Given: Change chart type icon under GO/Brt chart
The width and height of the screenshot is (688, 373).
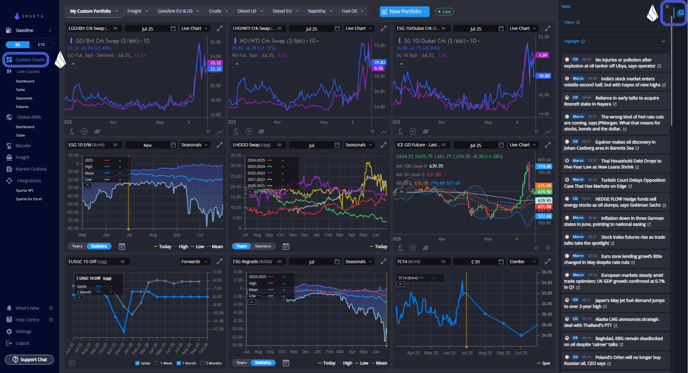Looking at the screenshot, I should (219, 131).
